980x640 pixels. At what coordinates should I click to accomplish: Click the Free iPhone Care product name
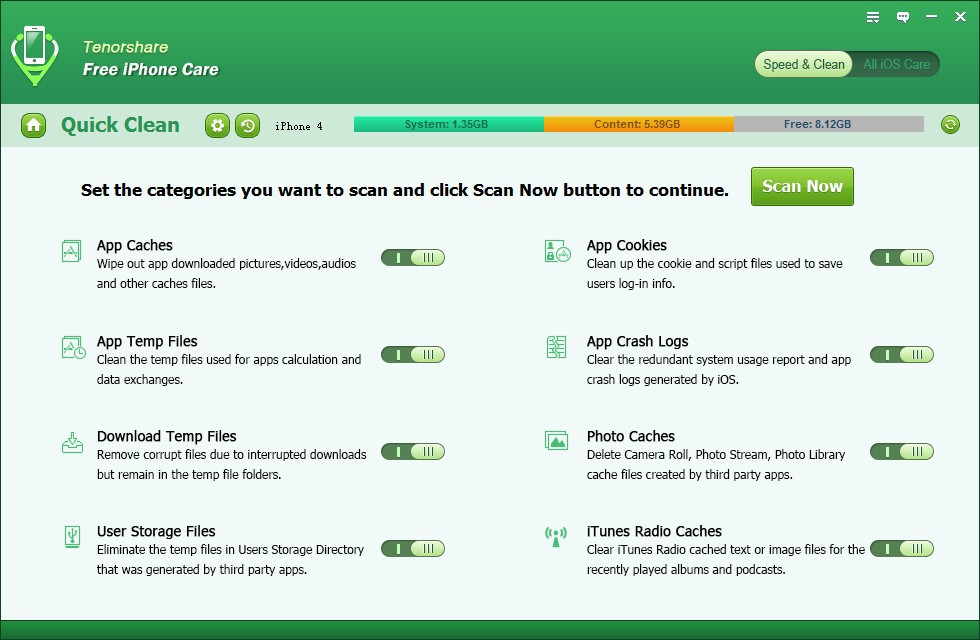point(151,69)
